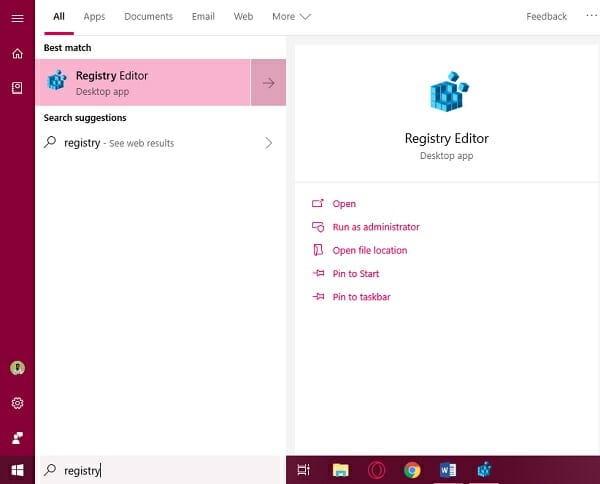Select the Registry Editor best match result
This screenshot has width=600, height=484.
pyautogui.click(x=143, y=83)
